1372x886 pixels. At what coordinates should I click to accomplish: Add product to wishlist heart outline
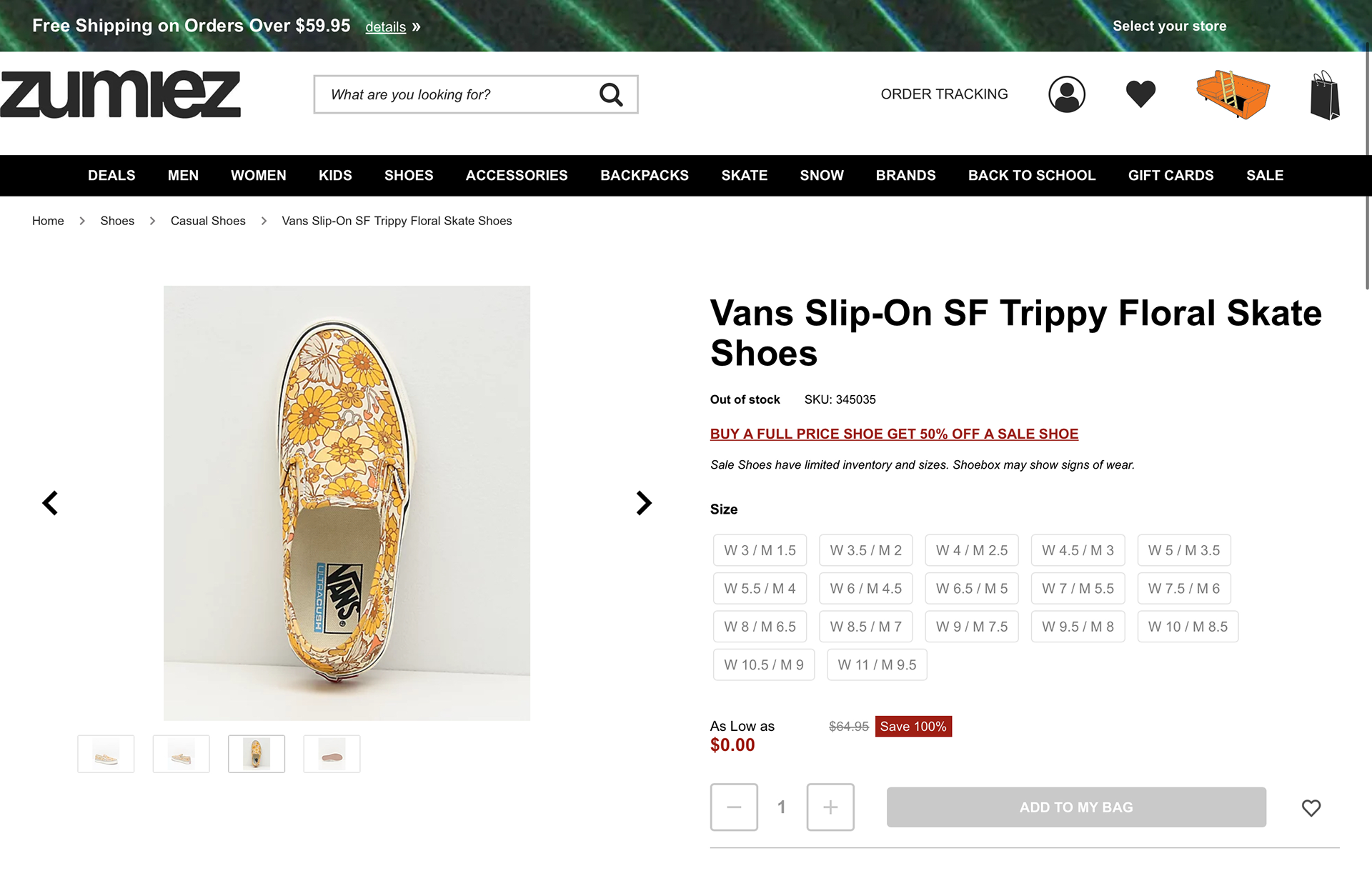pos(1311,807)
